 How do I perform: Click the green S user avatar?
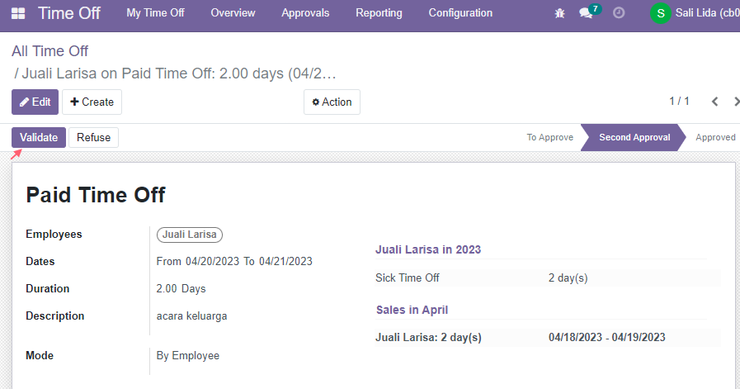[661, 13]
